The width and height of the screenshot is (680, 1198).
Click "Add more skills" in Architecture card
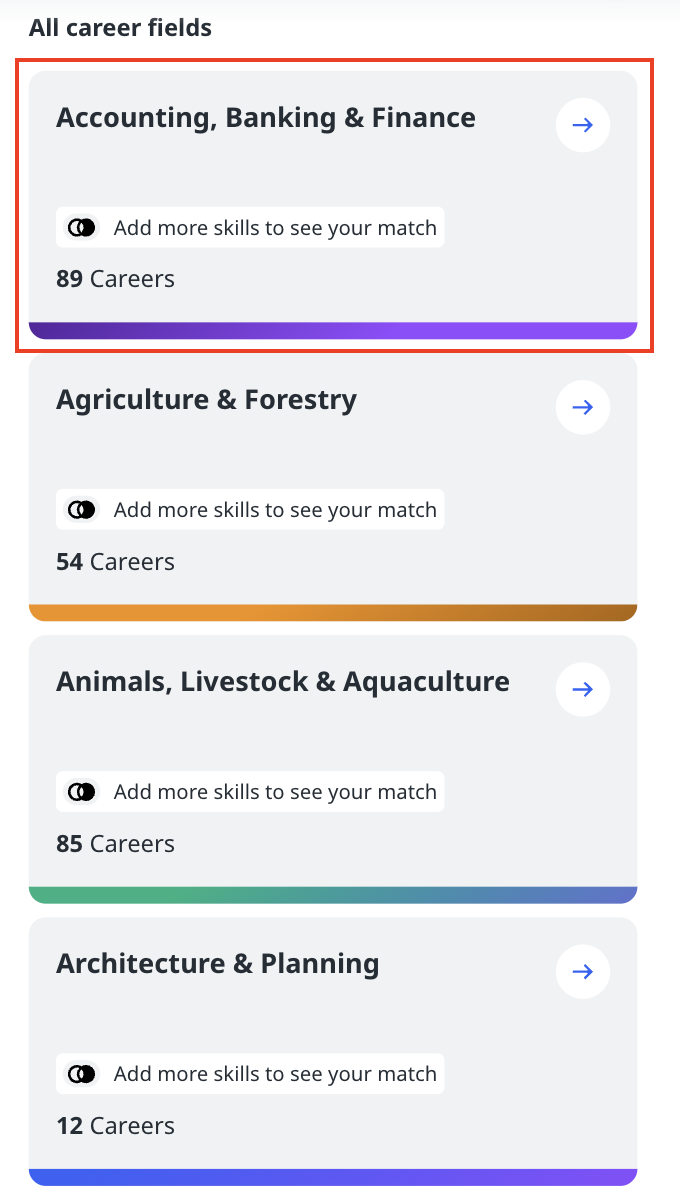[275, 1074]
